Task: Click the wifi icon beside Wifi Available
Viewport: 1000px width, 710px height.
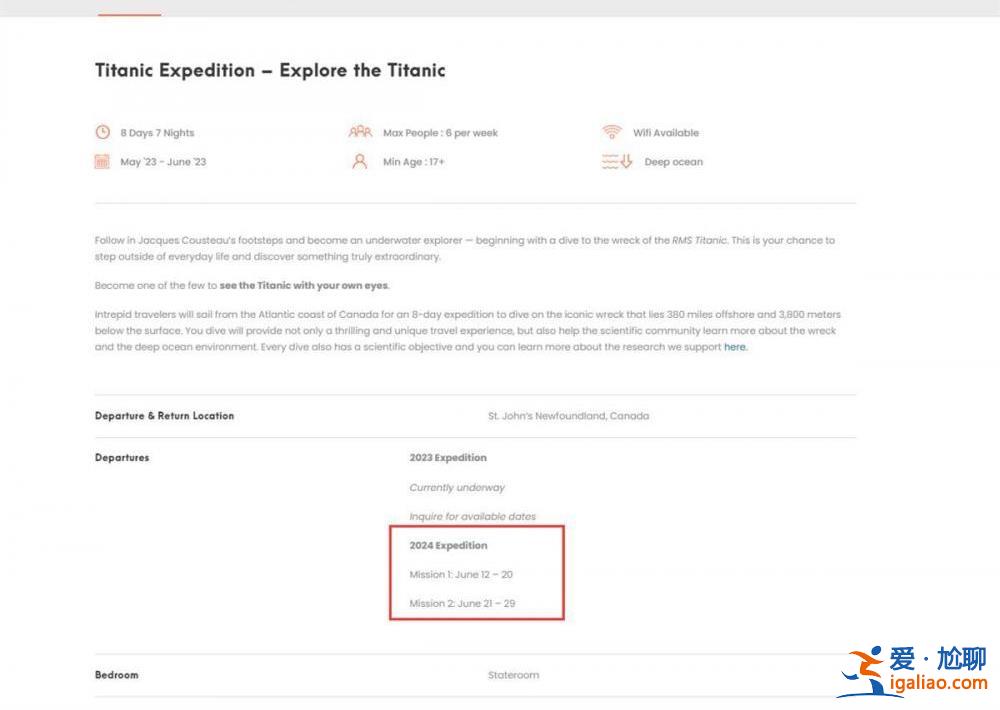Action: (612, 131)
